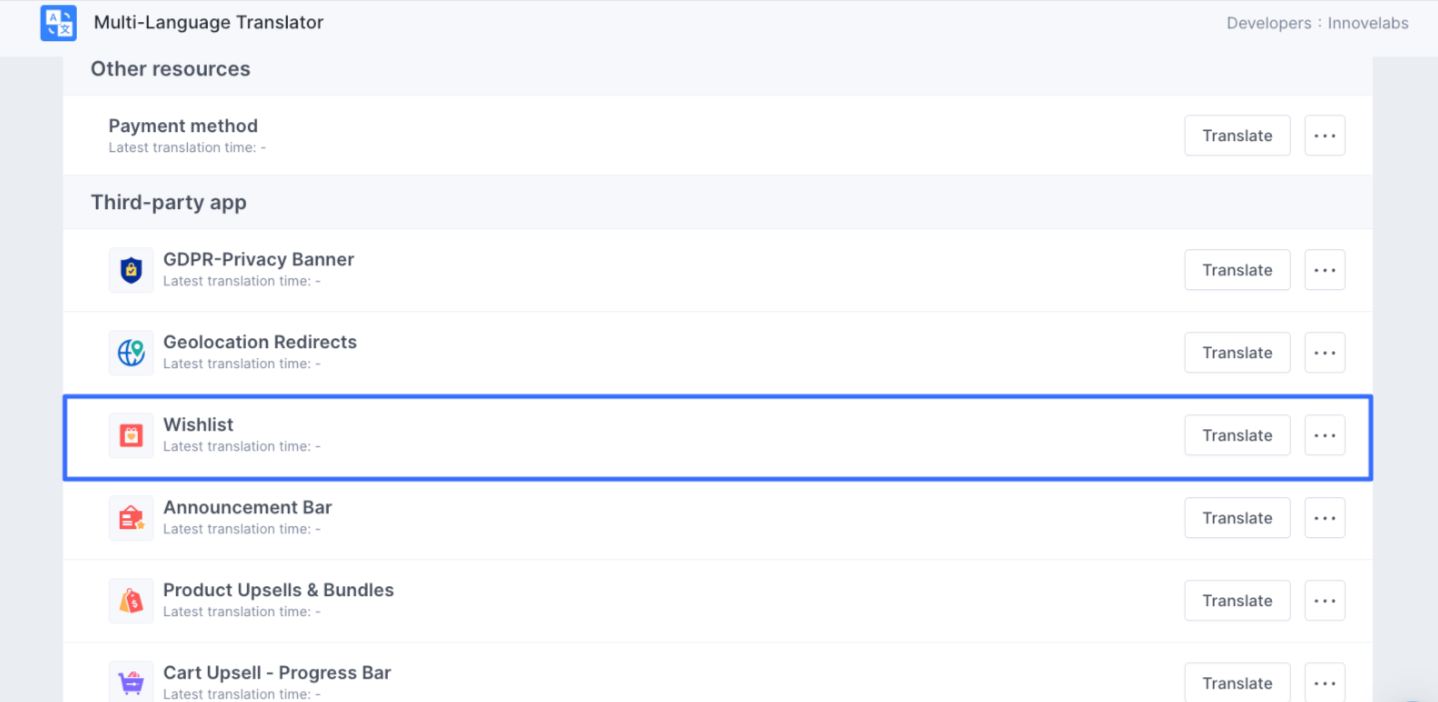Open the Payment method row menu
Screen dimensions: 1438x702
click(1324, 135)
